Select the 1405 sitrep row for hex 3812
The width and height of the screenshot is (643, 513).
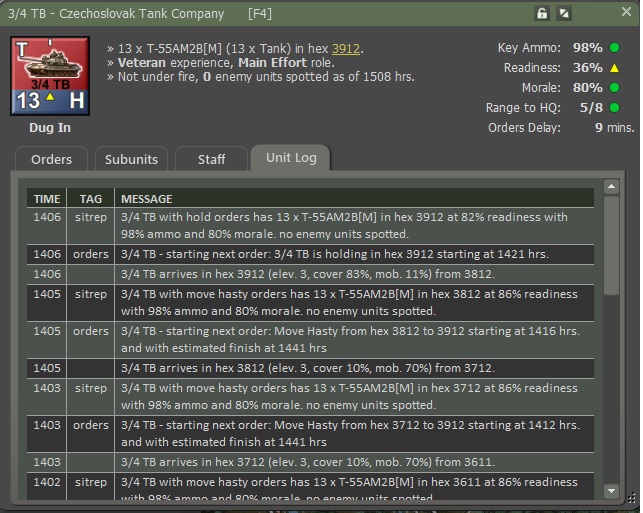tap(310, 303)
